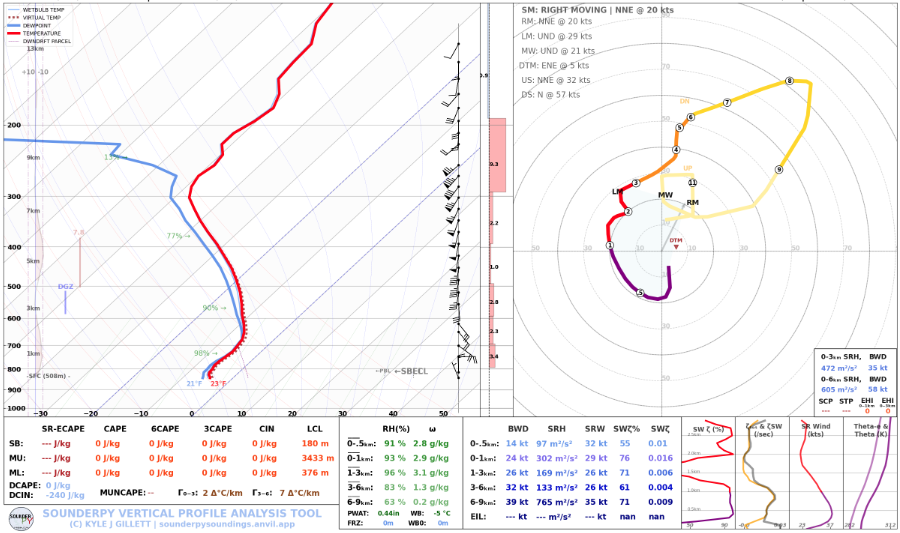Click the LM storm motion label on hodograph

point(618,192)
